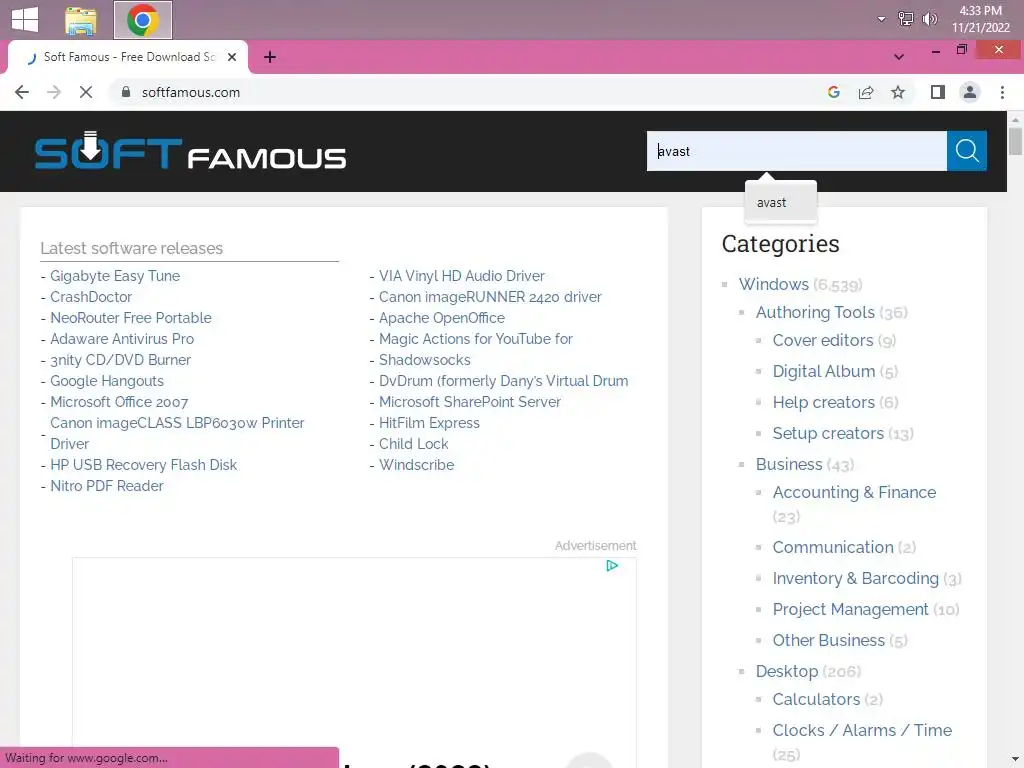Image resolution: width=1024 pixels, height=768 pixels.
Task: Open the Windows Start menu
Action: [25, 19]
